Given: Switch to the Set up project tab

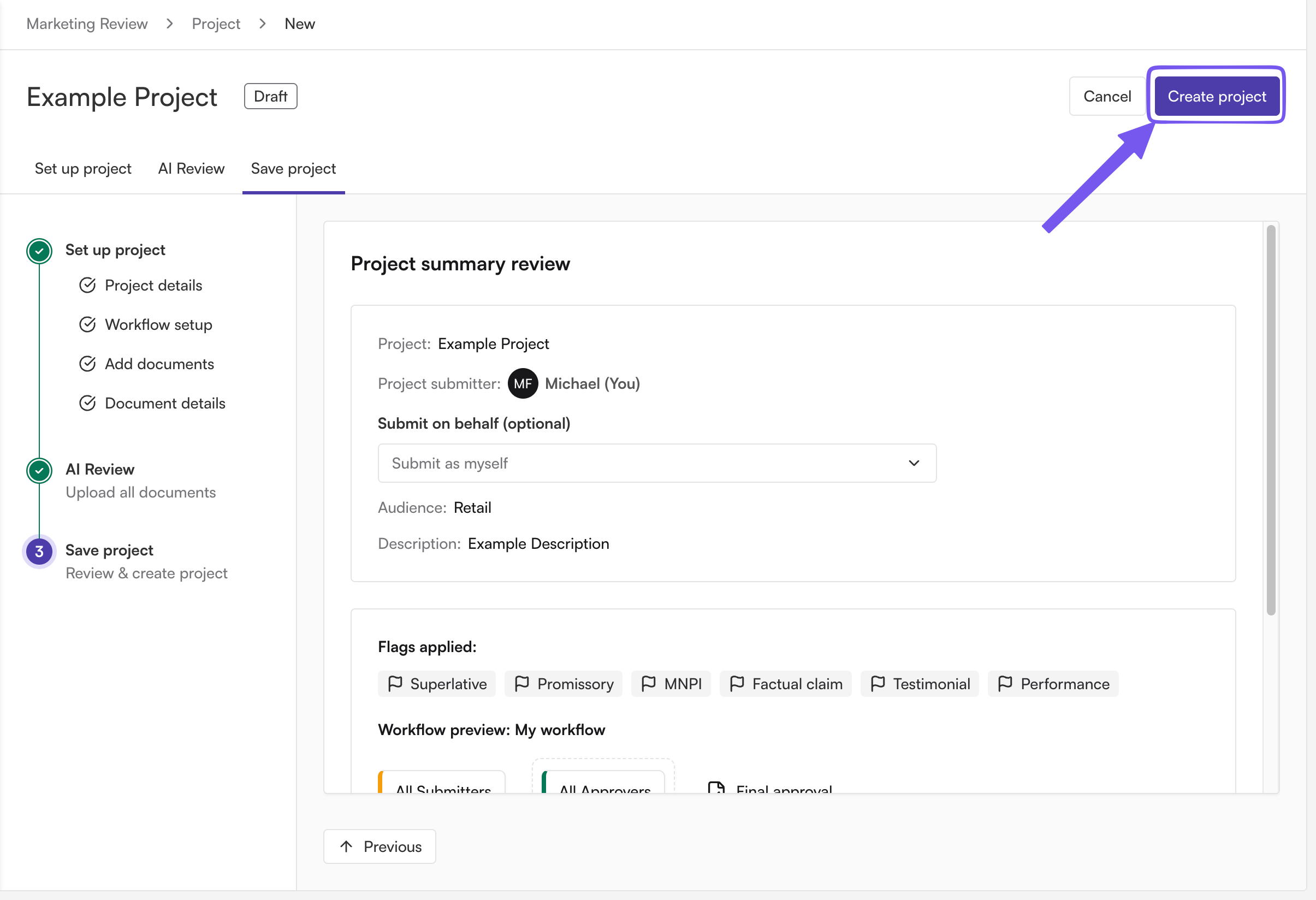Looking at the screenshot, I should pos(82,169).
